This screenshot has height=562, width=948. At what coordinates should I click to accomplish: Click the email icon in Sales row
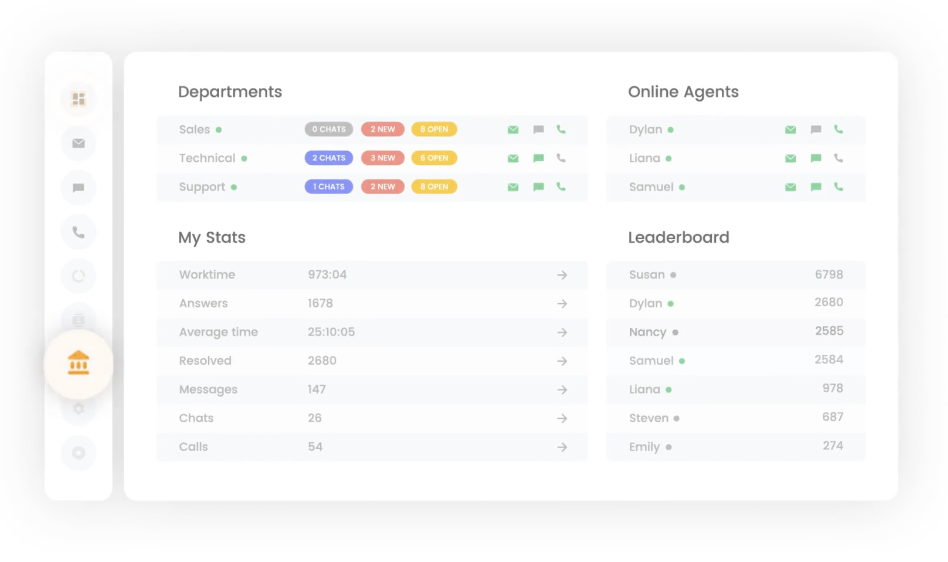click(513, 129)
